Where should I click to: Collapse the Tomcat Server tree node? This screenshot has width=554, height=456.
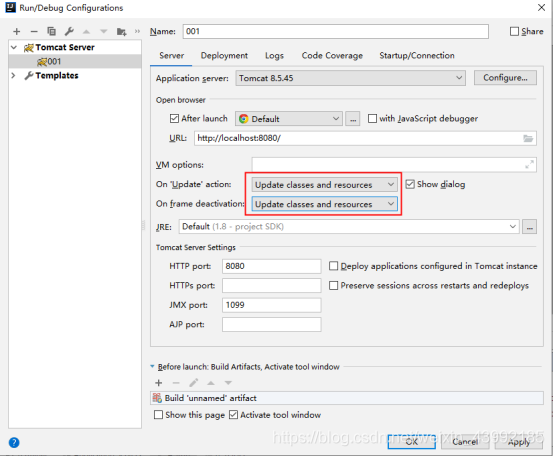(x=14, y=47)
